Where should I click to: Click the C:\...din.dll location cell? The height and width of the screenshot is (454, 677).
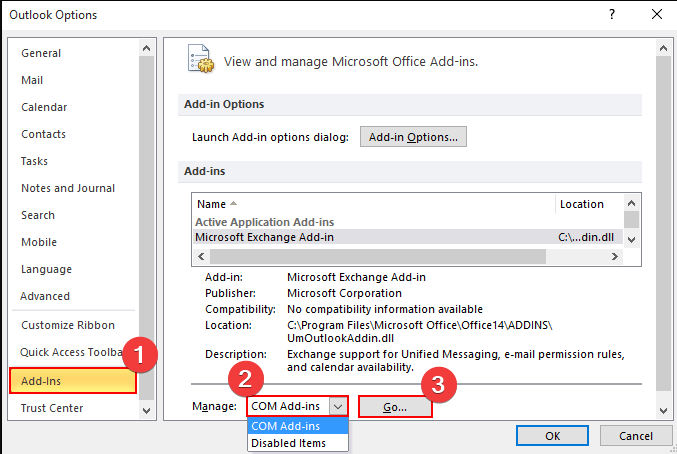pos(586,237)
